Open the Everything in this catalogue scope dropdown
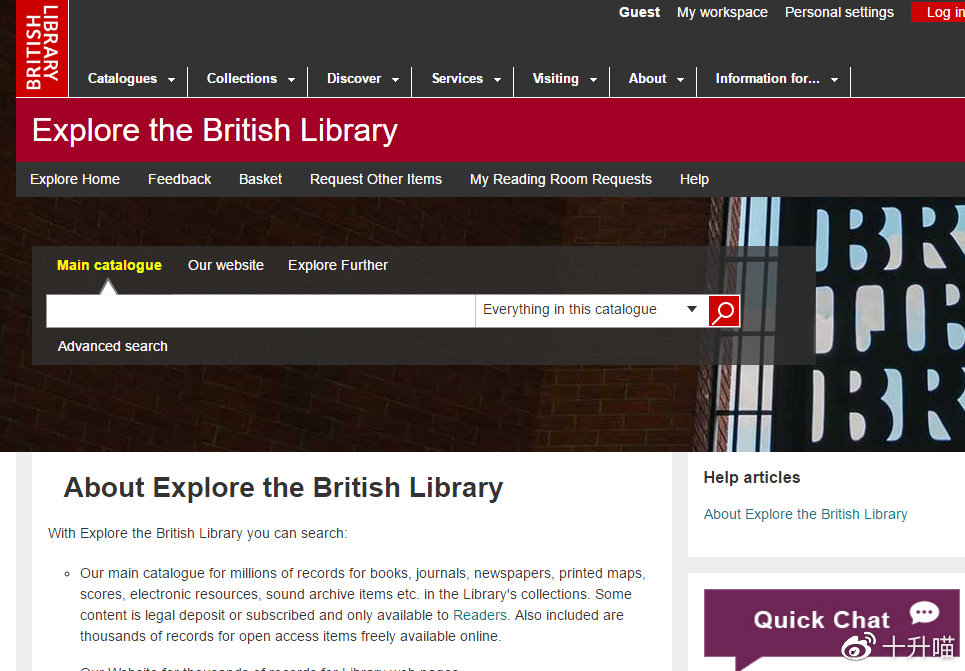This screenshot has width=965, height=671. click(x=591, y=310)
